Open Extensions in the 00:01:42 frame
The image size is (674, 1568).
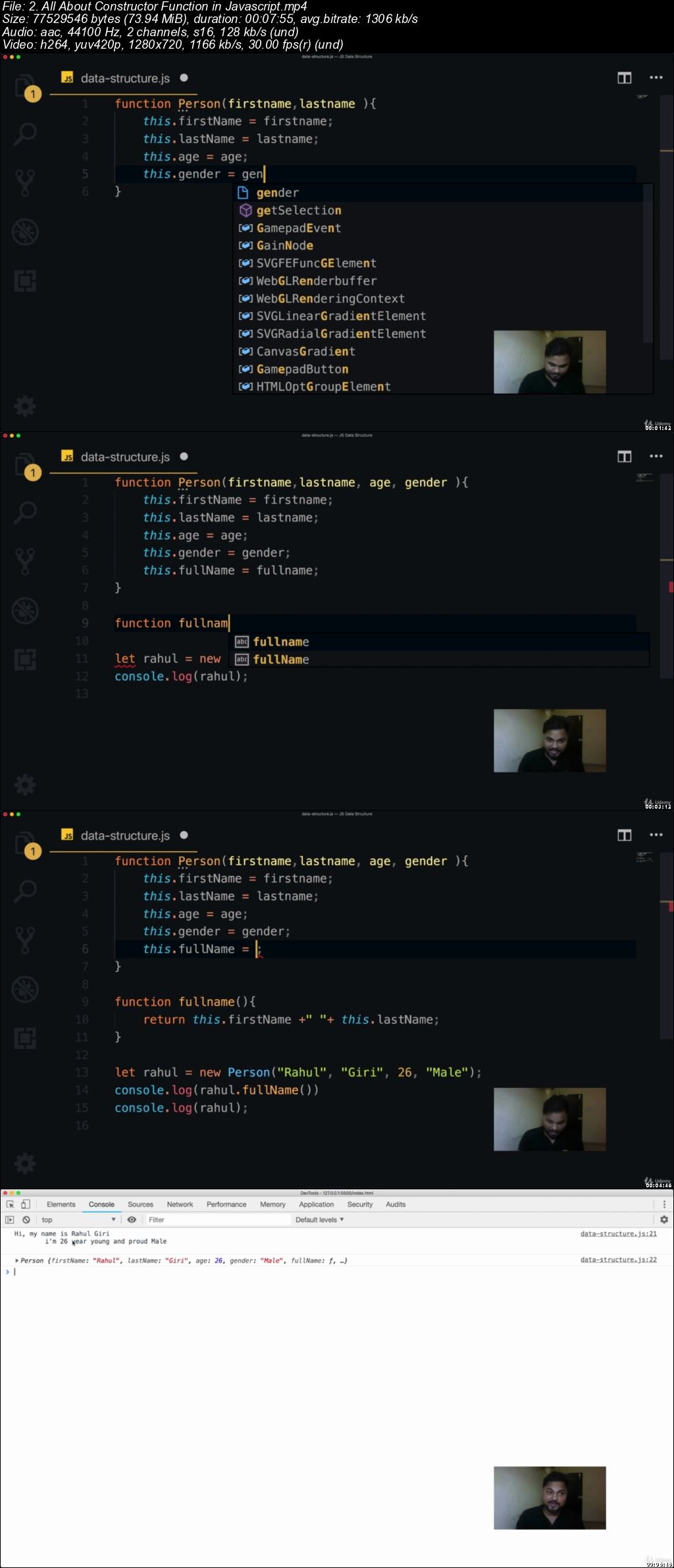(x=25, y=281)
